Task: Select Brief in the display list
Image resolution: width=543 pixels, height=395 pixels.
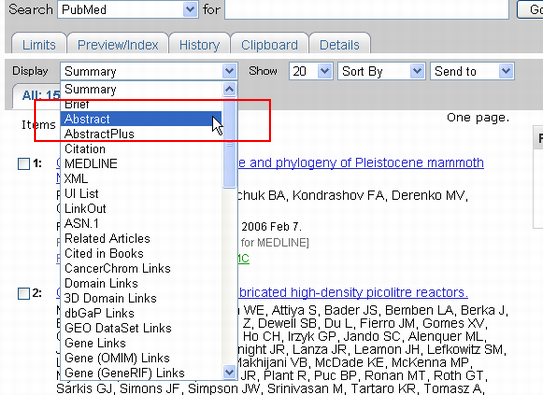Action: coord(141,104)
